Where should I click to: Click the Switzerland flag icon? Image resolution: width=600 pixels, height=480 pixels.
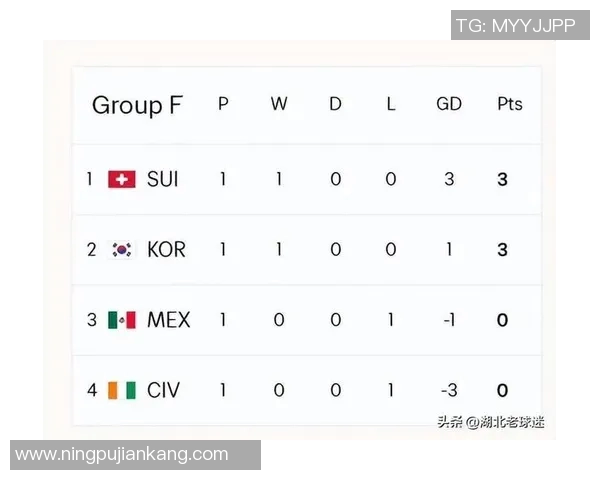pyautogui.click(x=122, y=179)
